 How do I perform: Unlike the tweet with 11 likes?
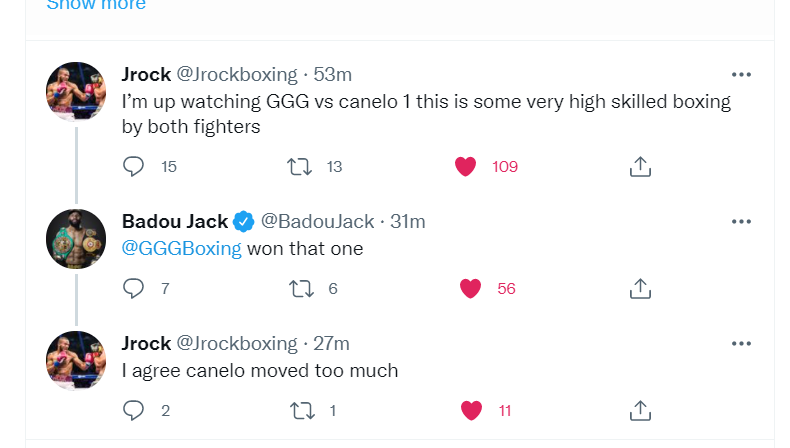pos(472,410)
